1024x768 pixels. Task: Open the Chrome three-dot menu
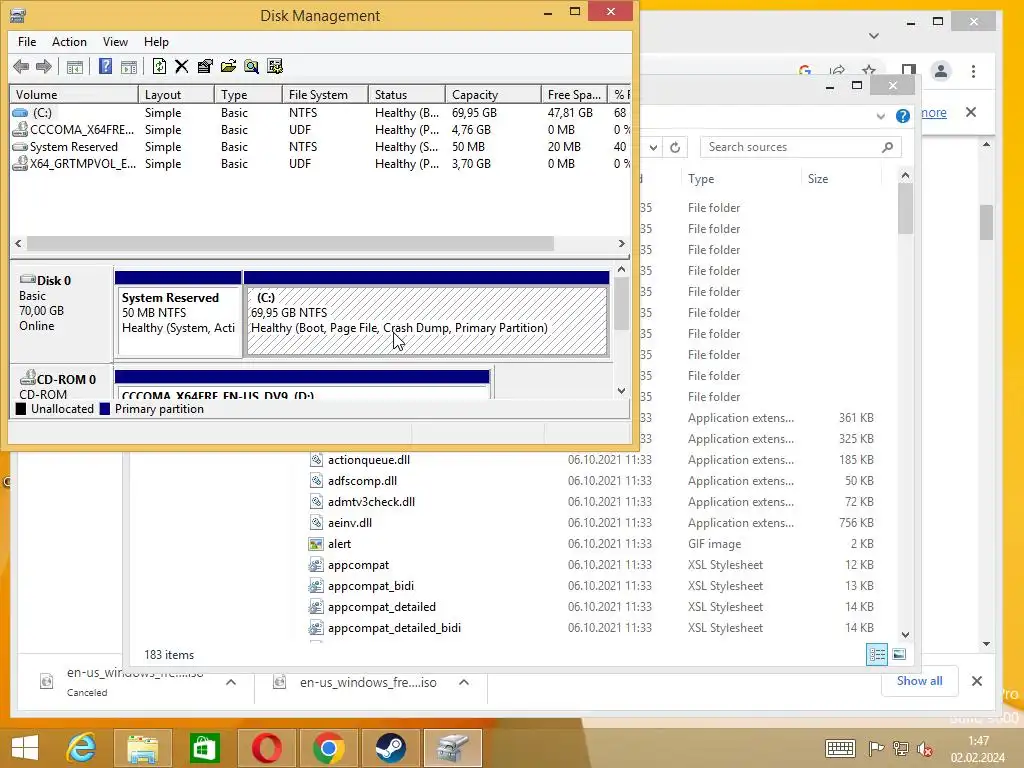click(x=974, y=71)
